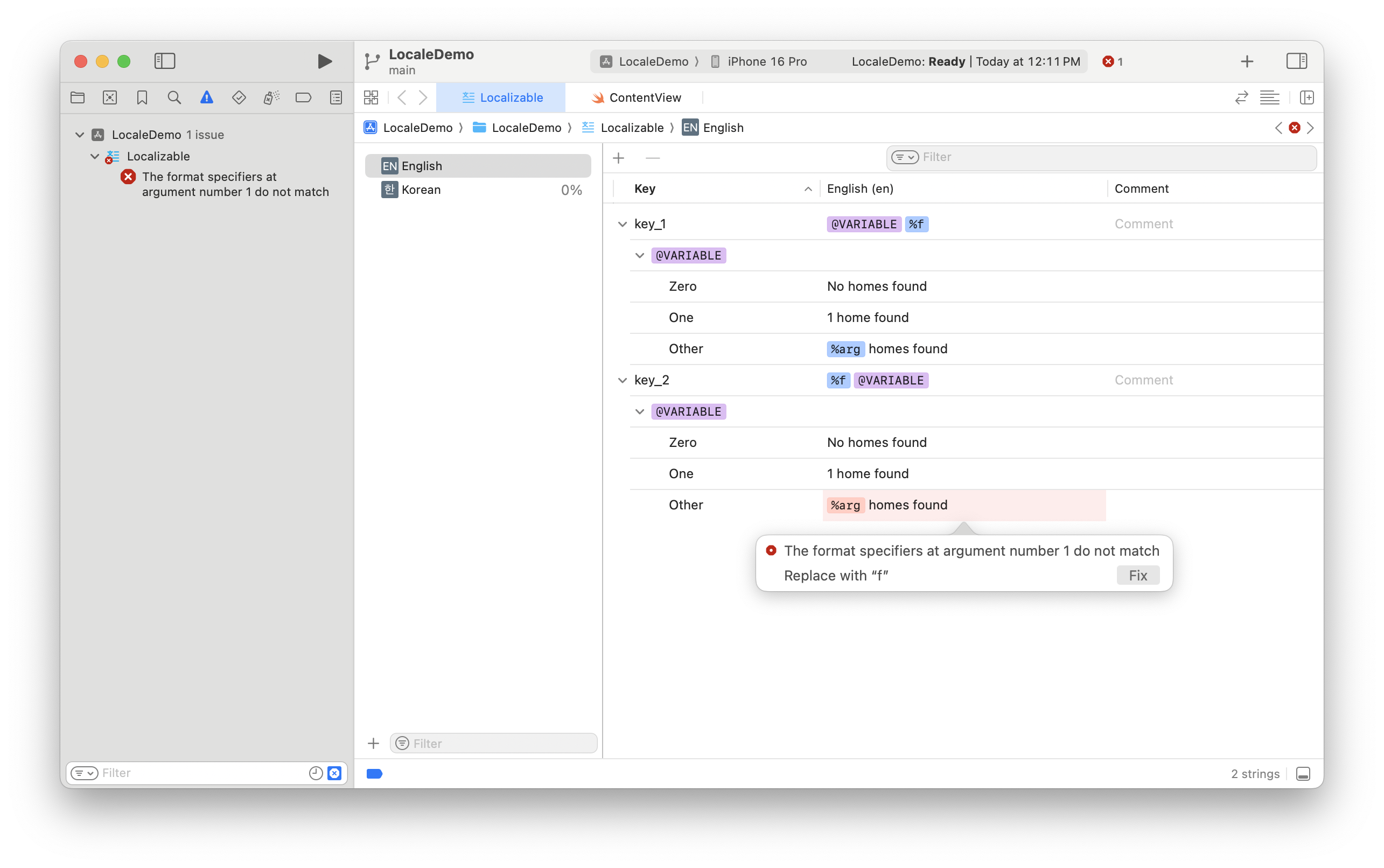Collapse the key_1 row
Screen dimensions: 1384x868
point(622,224)
